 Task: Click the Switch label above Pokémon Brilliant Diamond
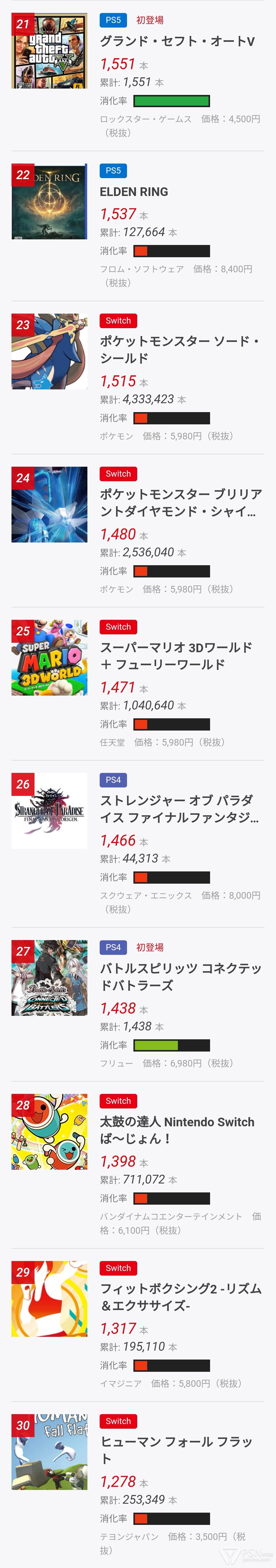tap(118, 474)
